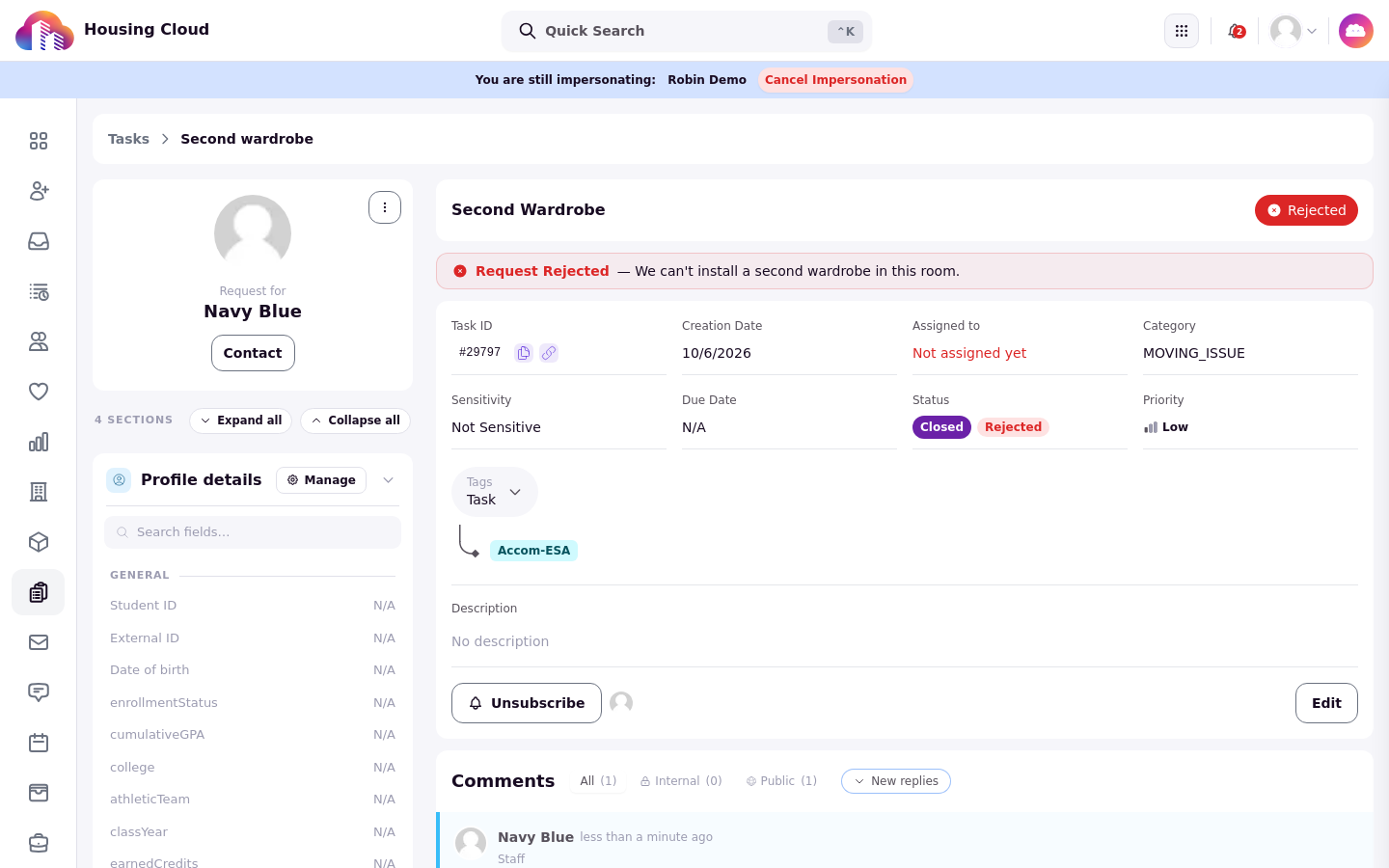Screen dimensions: 1389x868
Task: Switch to Internal (0) comments tab
Action: [681, 781]
